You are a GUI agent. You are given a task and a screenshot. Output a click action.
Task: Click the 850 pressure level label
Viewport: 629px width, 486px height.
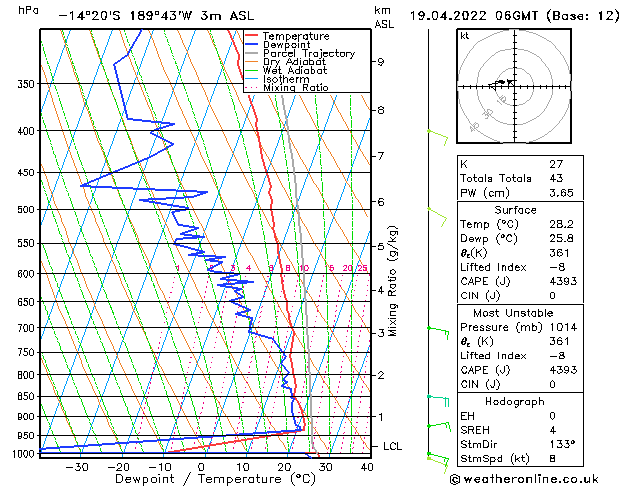click(26, 397)
